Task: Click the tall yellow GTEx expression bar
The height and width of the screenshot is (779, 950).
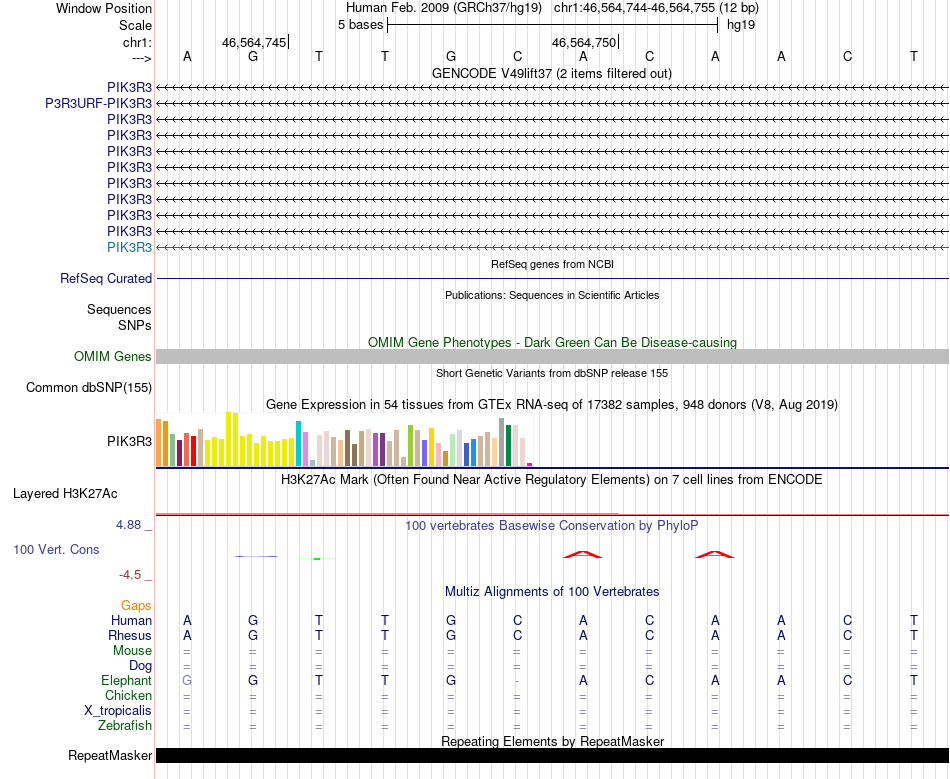Action: point(228,439)
